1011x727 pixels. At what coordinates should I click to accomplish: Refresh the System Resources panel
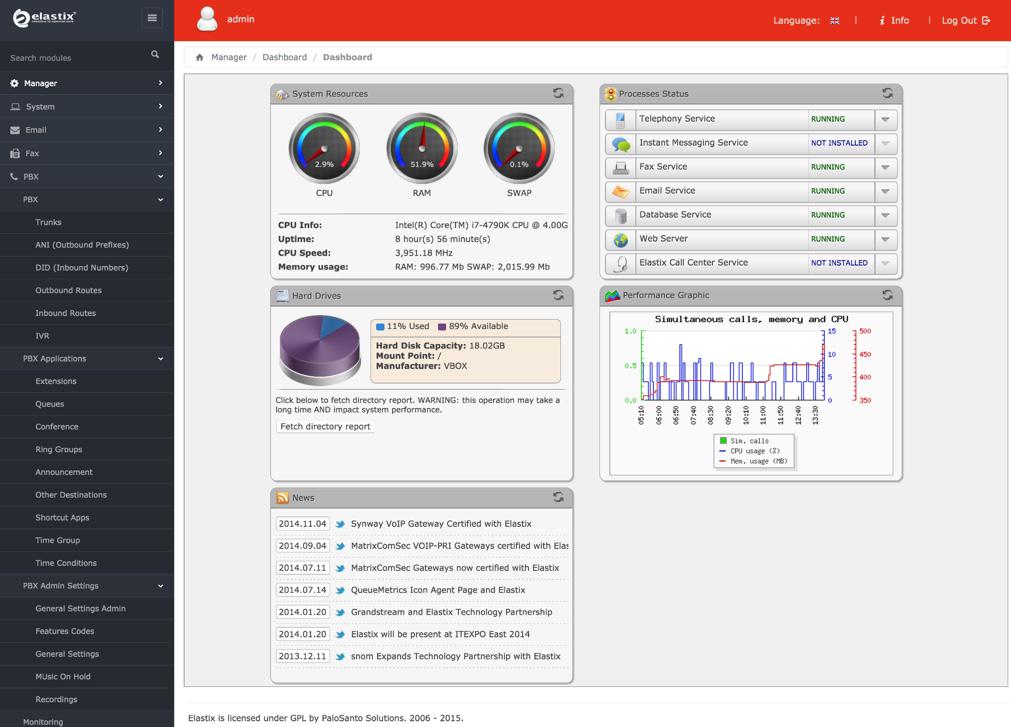pos(558,93)
